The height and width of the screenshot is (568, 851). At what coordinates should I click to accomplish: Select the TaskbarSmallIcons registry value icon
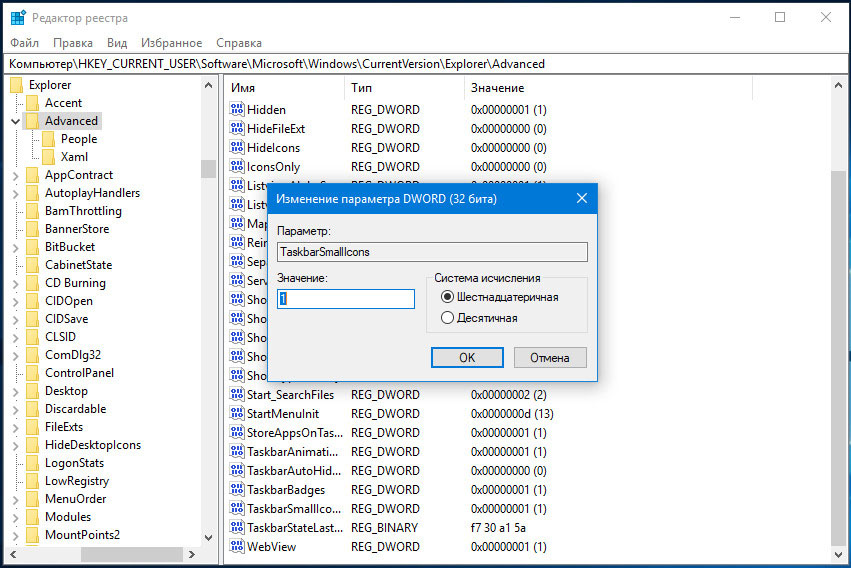[237, 508]
